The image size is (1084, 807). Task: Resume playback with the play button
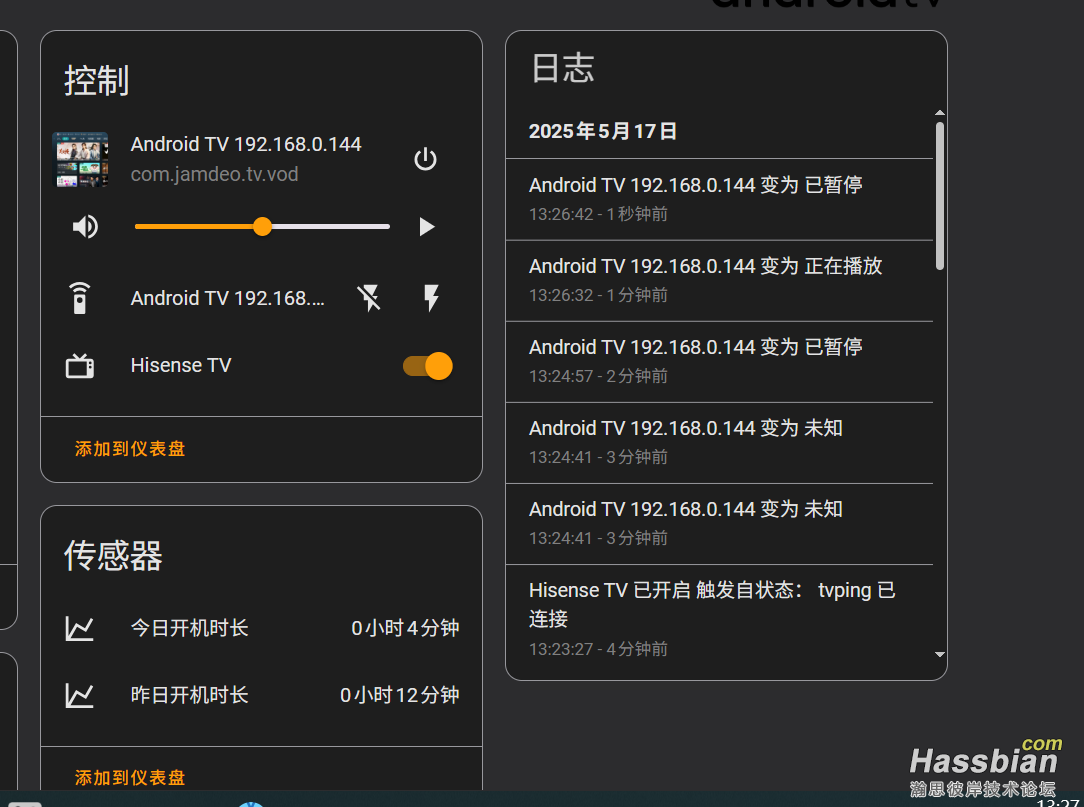[x=427, y=227]
